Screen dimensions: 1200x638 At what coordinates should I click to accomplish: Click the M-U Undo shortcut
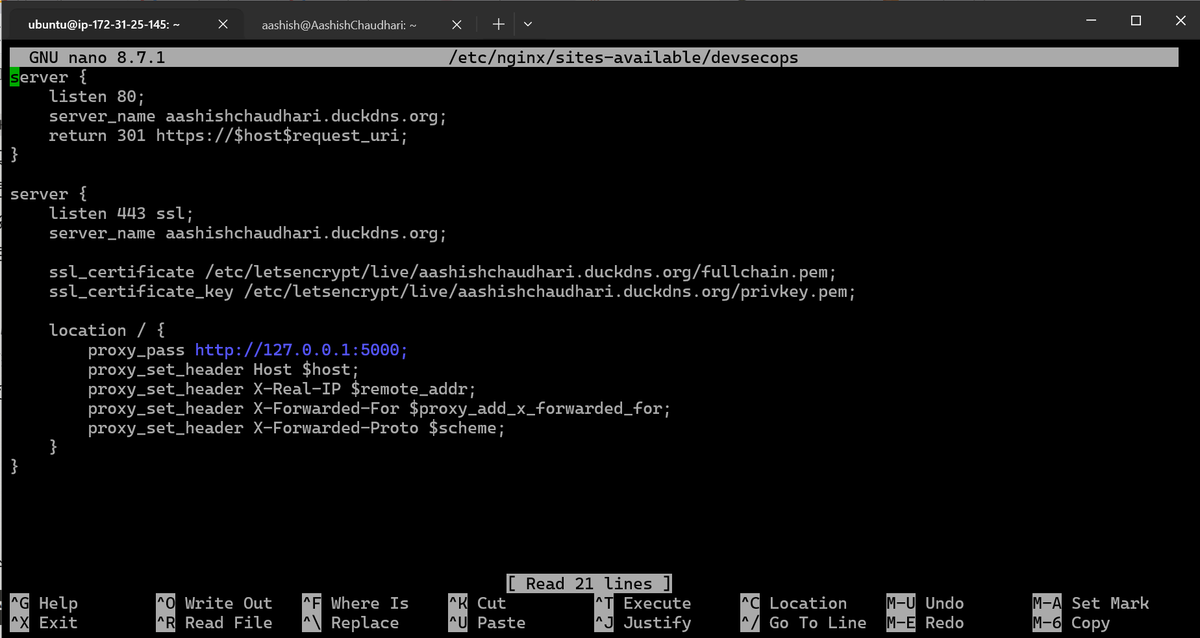(926, 603)
